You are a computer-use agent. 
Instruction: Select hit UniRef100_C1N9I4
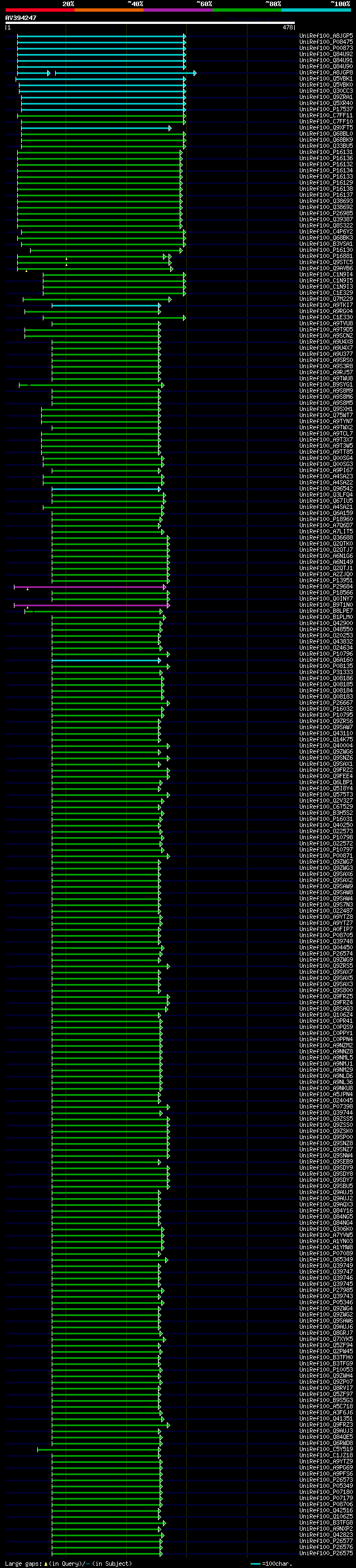(326, 275)
